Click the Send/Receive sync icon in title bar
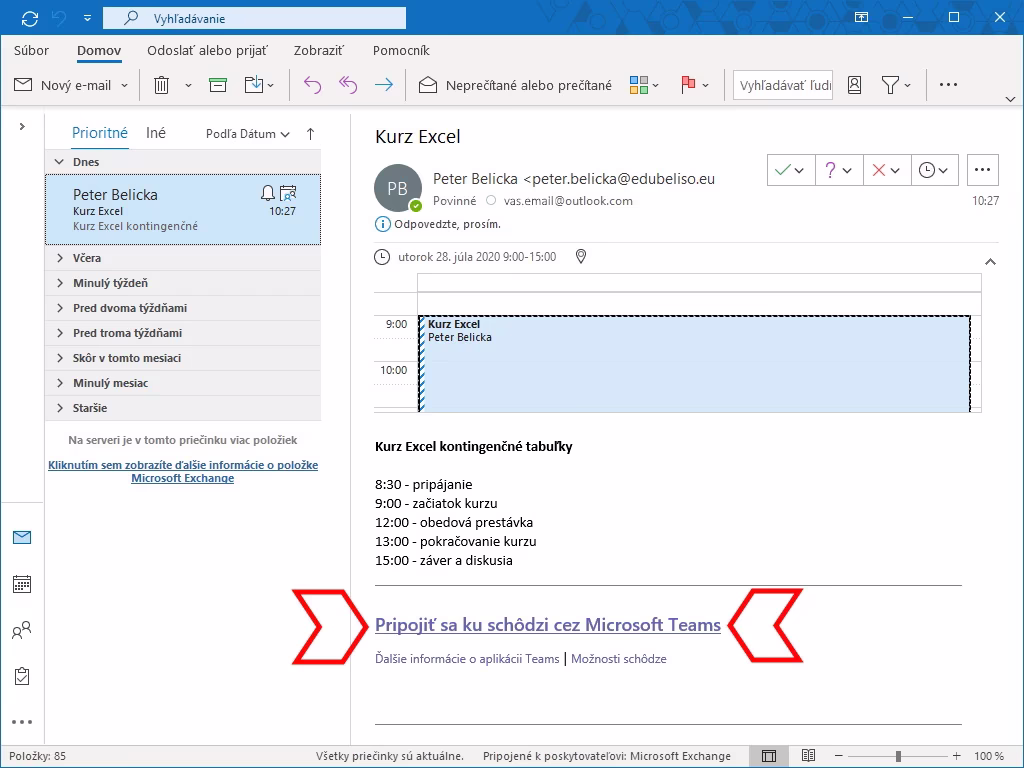This screenshot has width=1024, height=768. pos(29,18)
